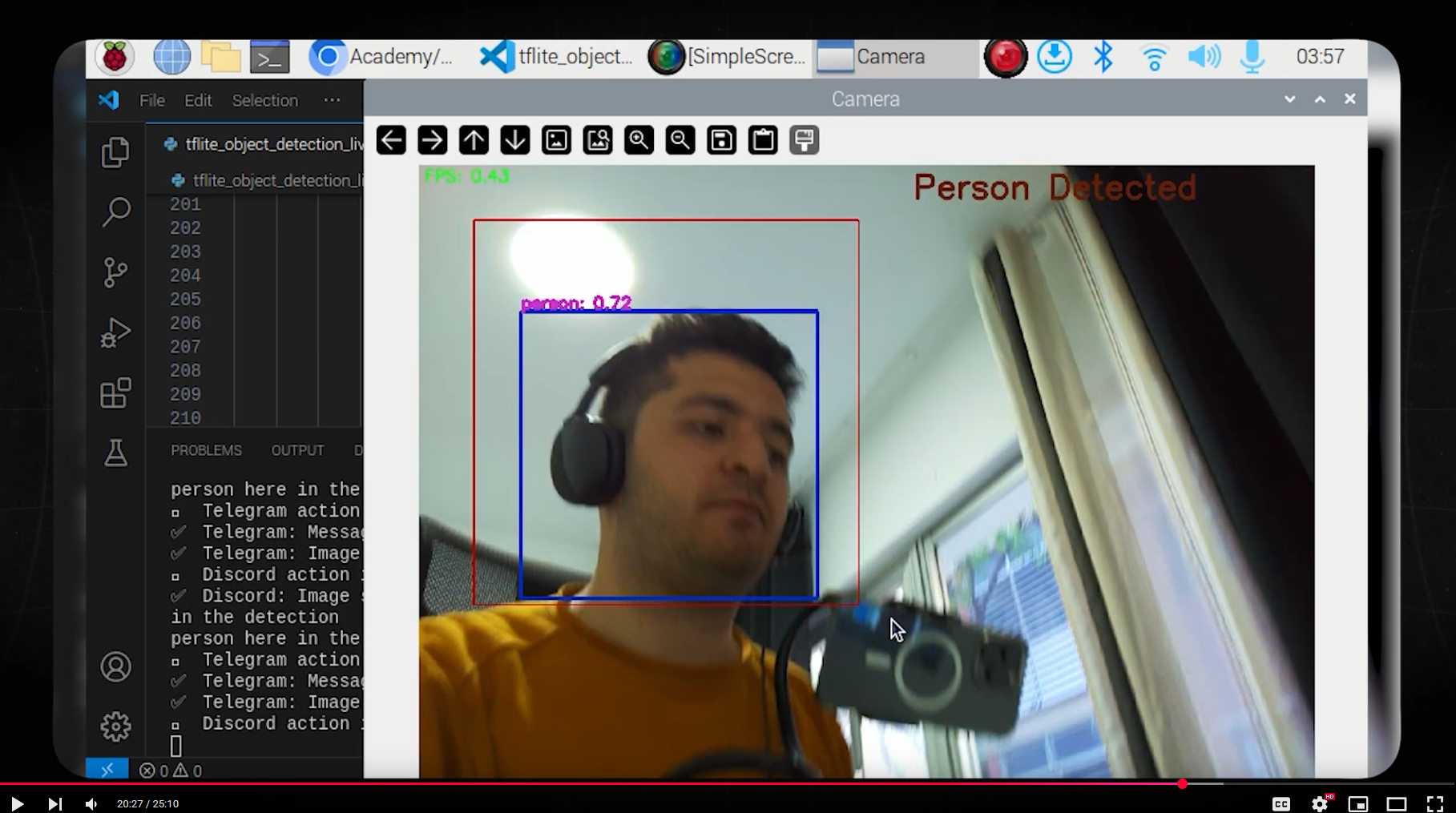Switch to the PROBLEMS panel tab
This screenshot has width=1456, height=813.
(x=206, y=450)
